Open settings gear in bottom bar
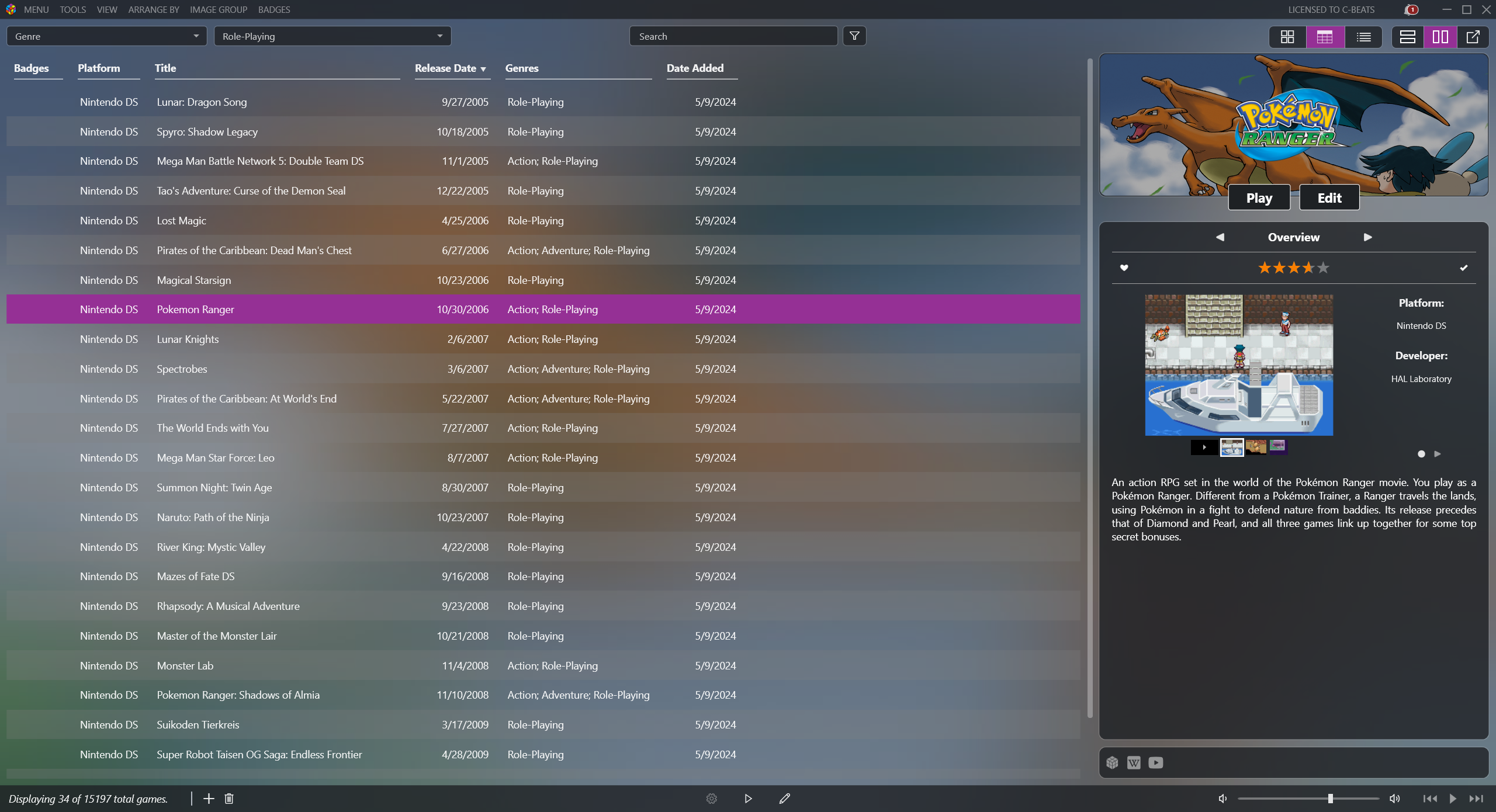 (x=711, y=799)
